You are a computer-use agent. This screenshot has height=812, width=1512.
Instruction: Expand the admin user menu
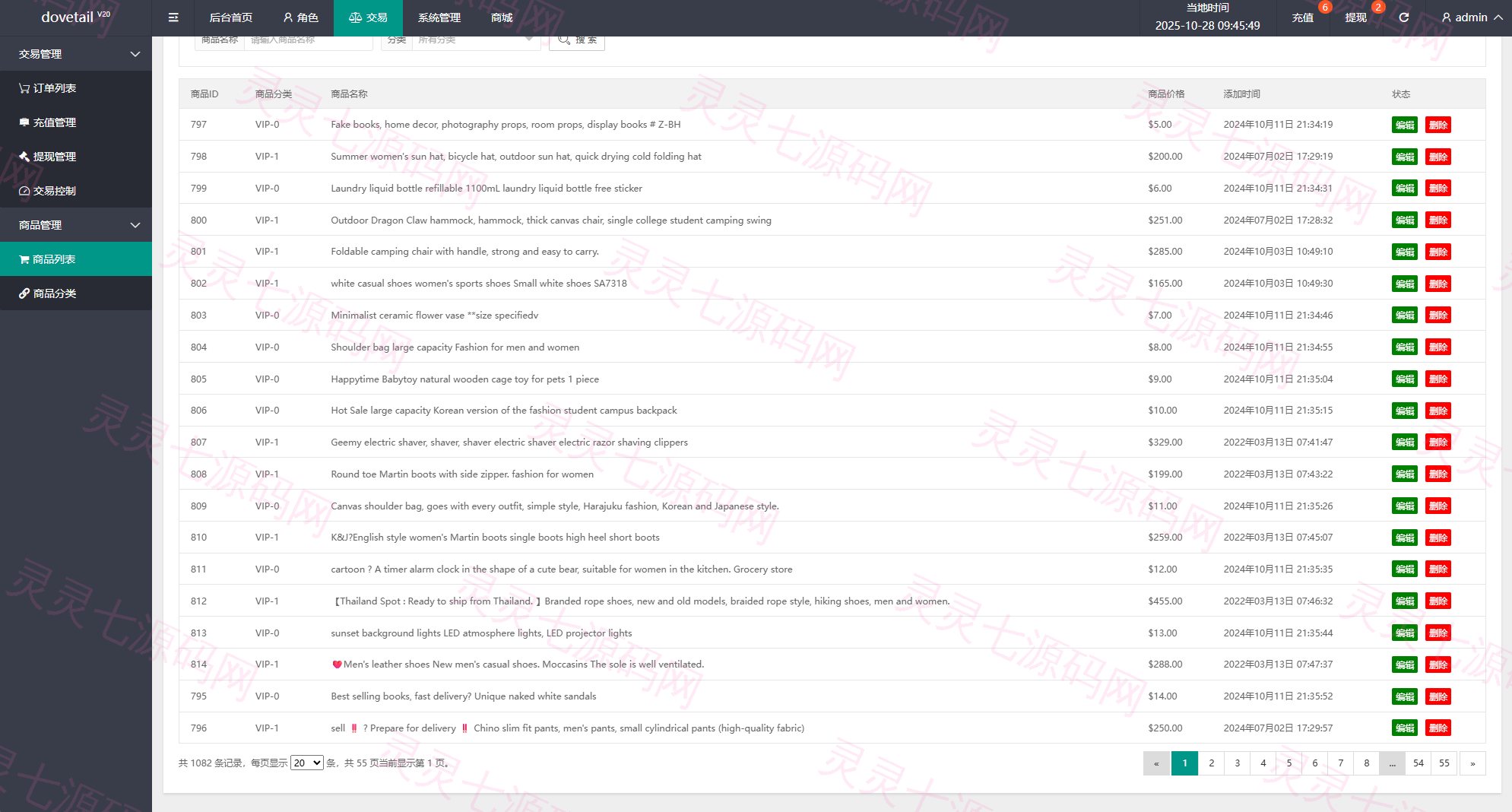coord(1472,17)
